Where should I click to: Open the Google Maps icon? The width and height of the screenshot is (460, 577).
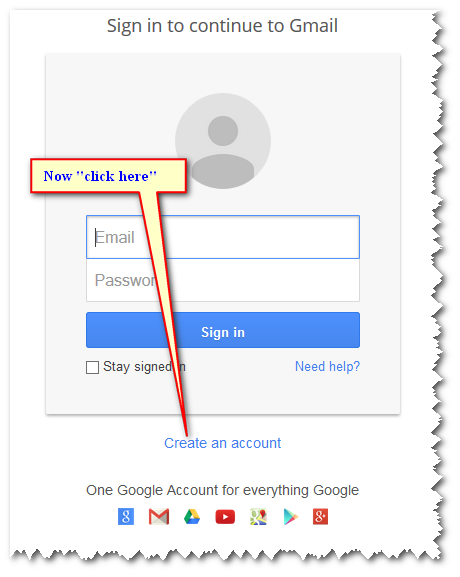coord(258,517)
